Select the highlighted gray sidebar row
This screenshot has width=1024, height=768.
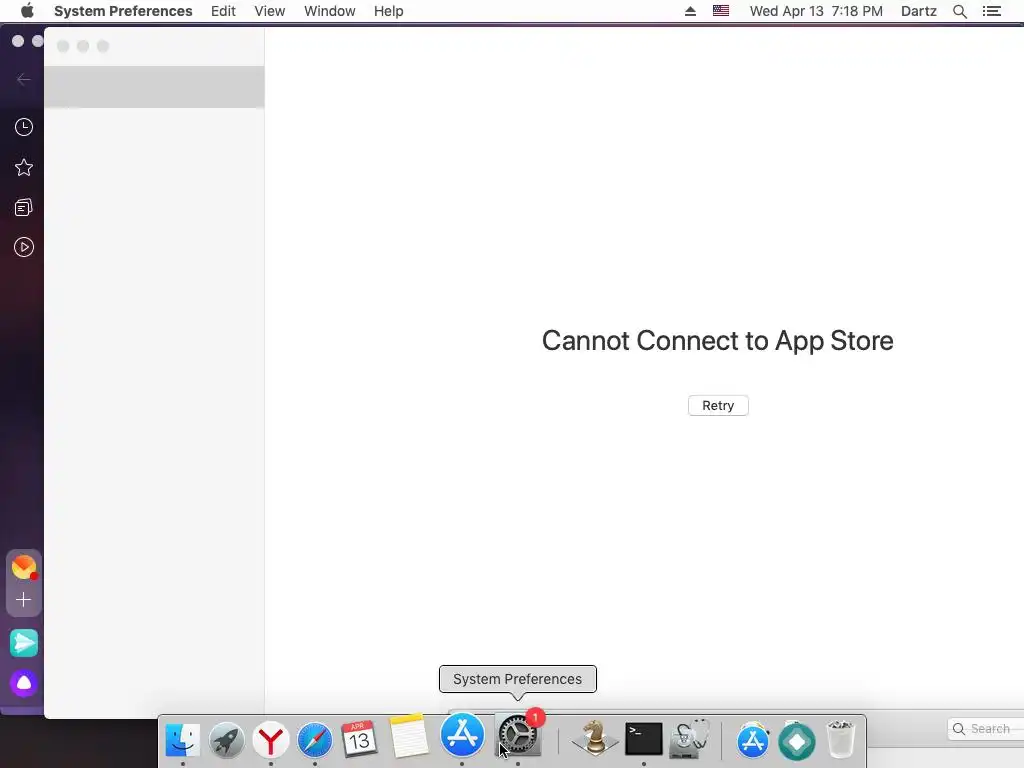click(154, 87)
